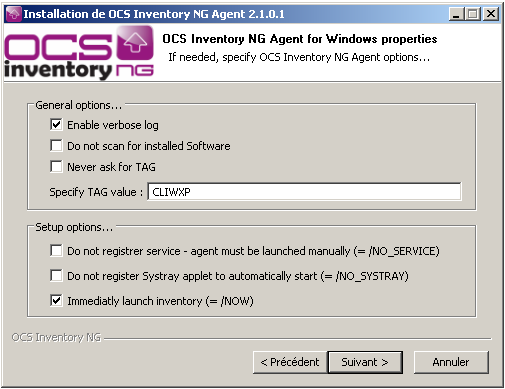Viewport: 505px width, 389px height.
Task: Focus the TAG value field containing CLIWXP
Action: tap(304, 192)
